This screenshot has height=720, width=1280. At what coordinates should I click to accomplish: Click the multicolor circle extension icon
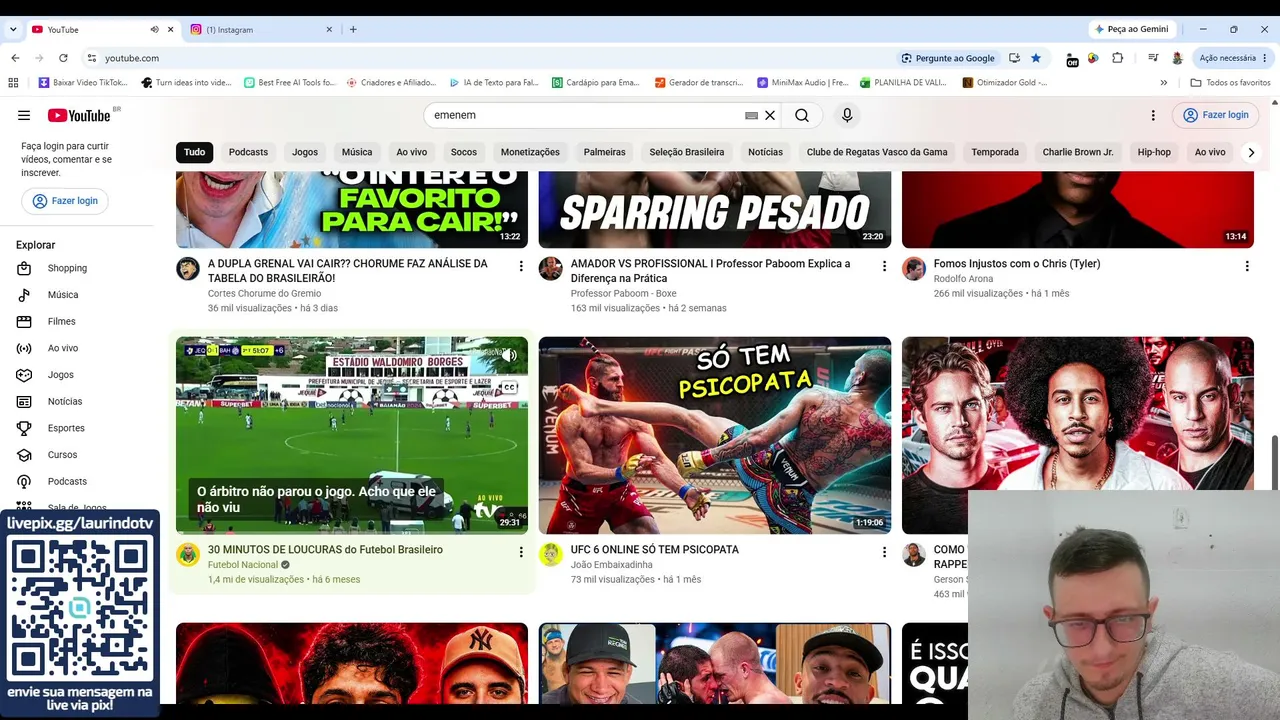[1094, 58]
